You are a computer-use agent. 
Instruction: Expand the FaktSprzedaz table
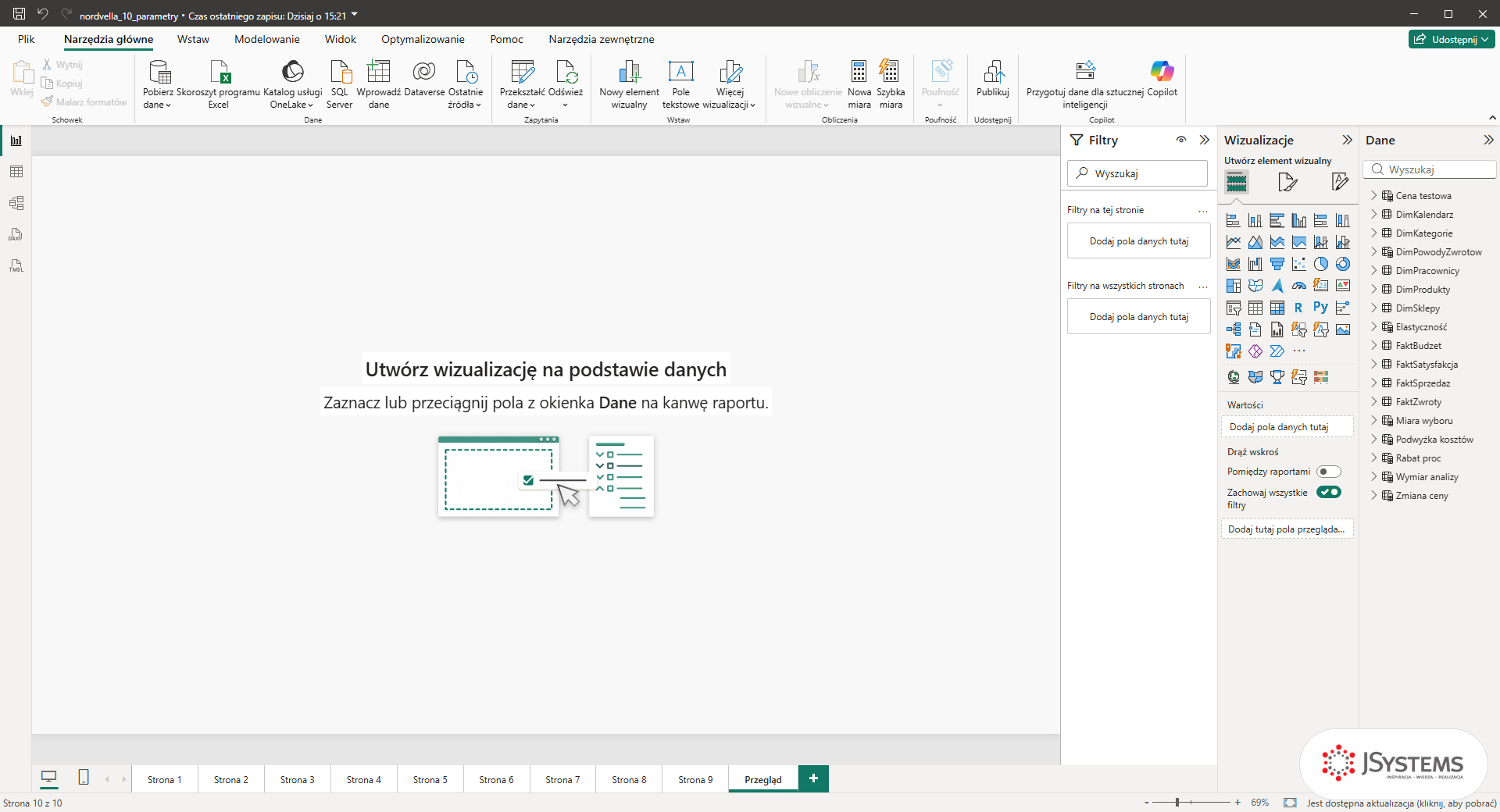tap(1374, 383)
